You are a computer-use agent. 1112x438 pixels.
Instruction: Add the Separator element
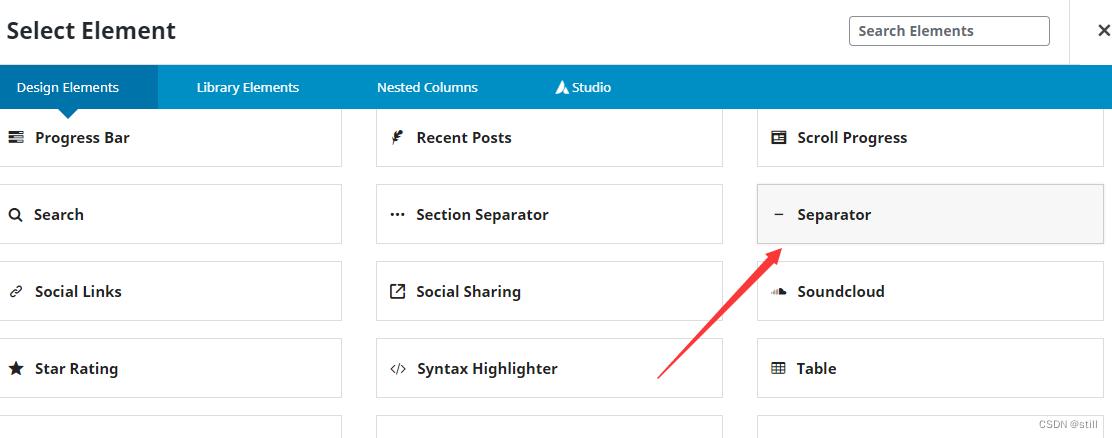coord(930,214)
